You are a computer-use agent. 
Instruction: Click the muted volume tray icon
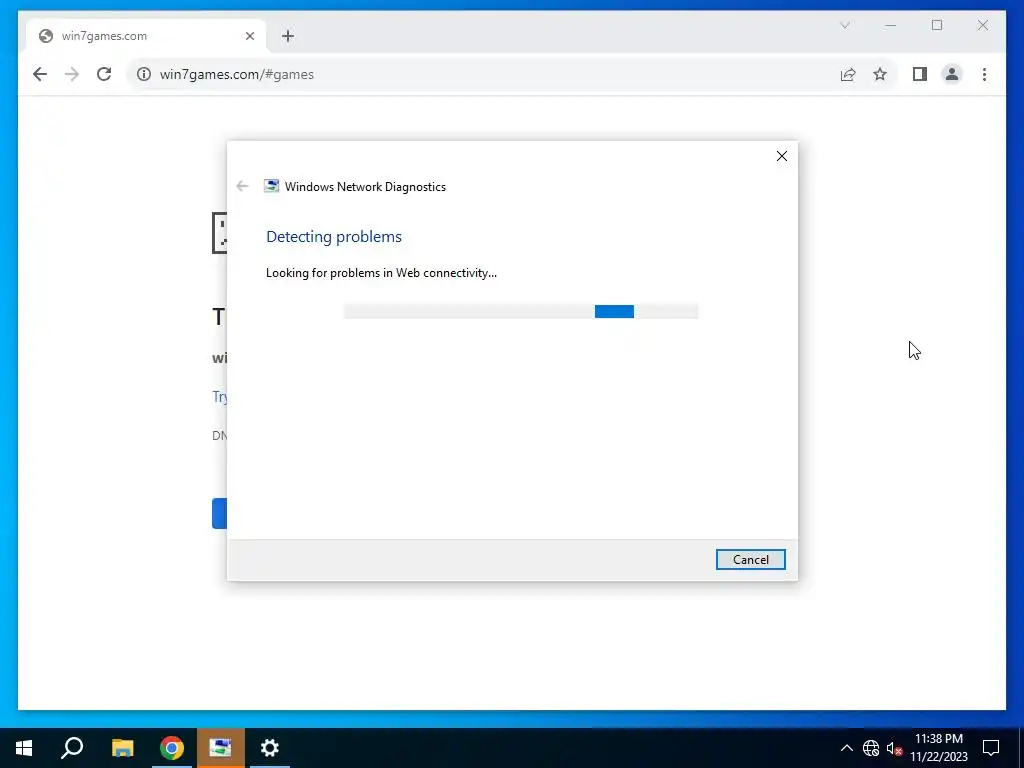click(x=894, y=748)
